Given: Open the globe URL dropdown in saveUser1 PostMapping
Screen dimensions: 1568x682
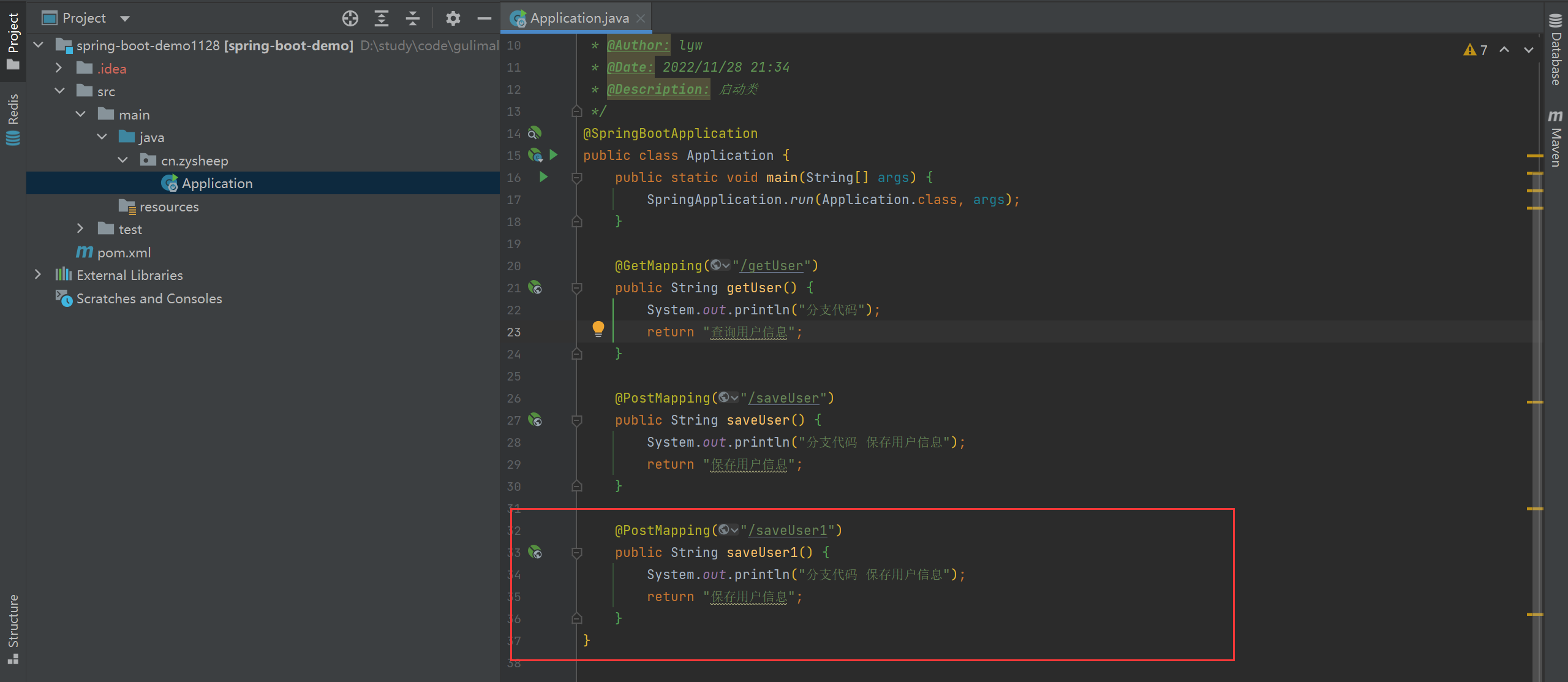Looking at the screenshot, I should click(x=728, y=530).
